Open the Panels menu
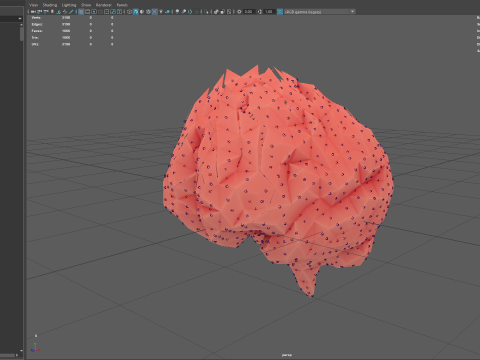 click(122, 5)
